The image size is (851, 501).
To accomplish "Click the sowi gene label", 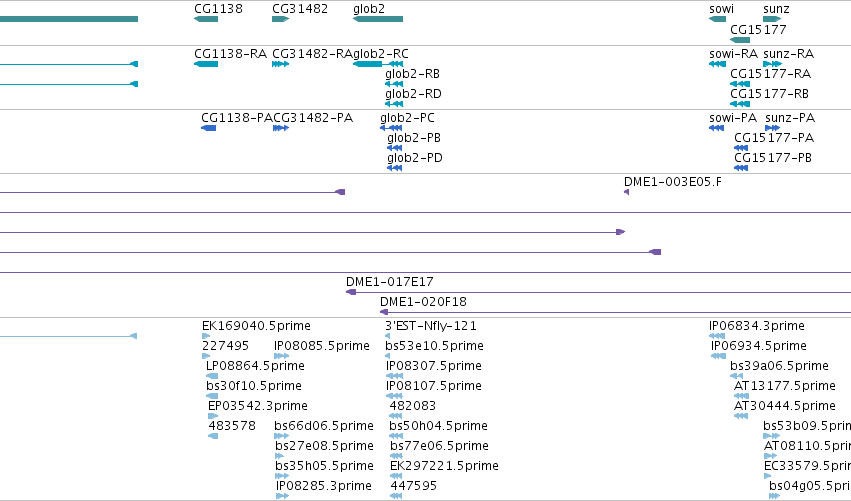I will (721, 9).
